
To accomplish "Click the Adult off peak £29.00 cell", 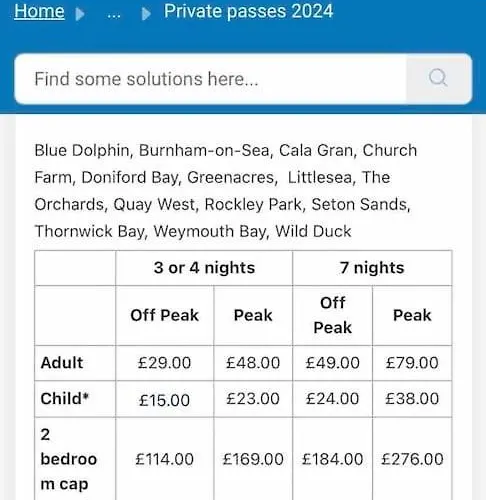I will 165,363.
